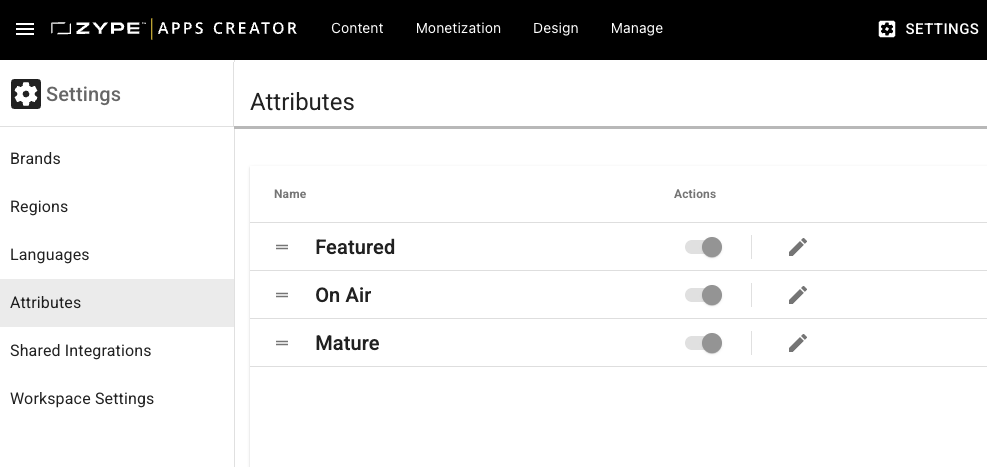Click the Settings gear icon in top bar
This screenshot has width=987, height=467.
pos(886,29)
